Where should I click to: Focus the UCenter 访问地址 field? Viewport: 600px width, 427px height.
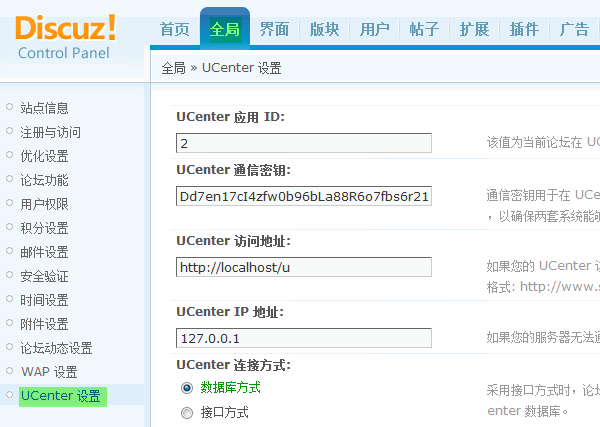(303, 267)
